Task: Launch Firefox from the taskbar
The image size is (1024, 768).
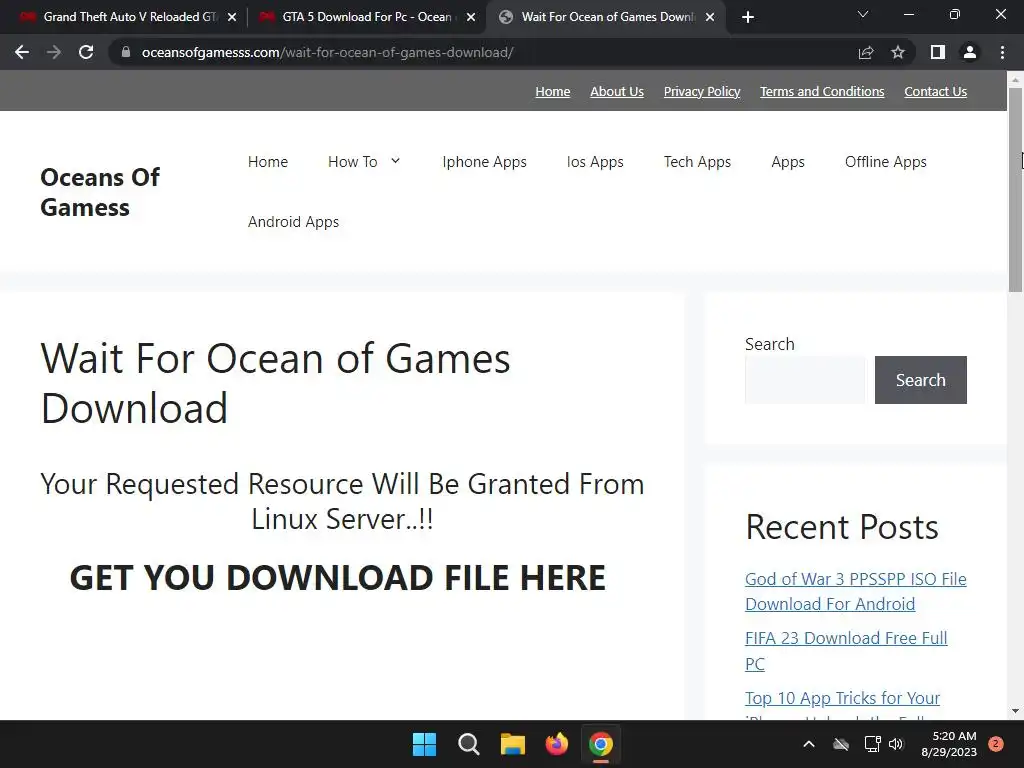Action: [x=556, y=744]
